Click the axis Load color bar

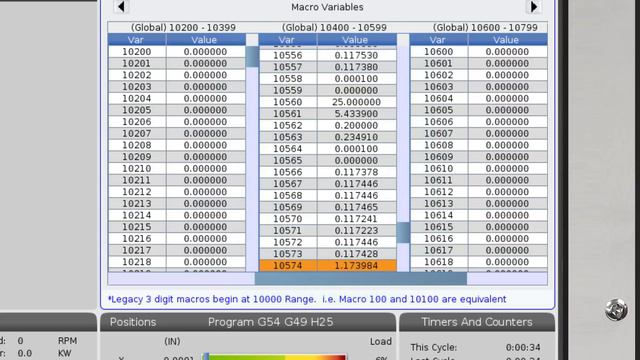point(274,357)
